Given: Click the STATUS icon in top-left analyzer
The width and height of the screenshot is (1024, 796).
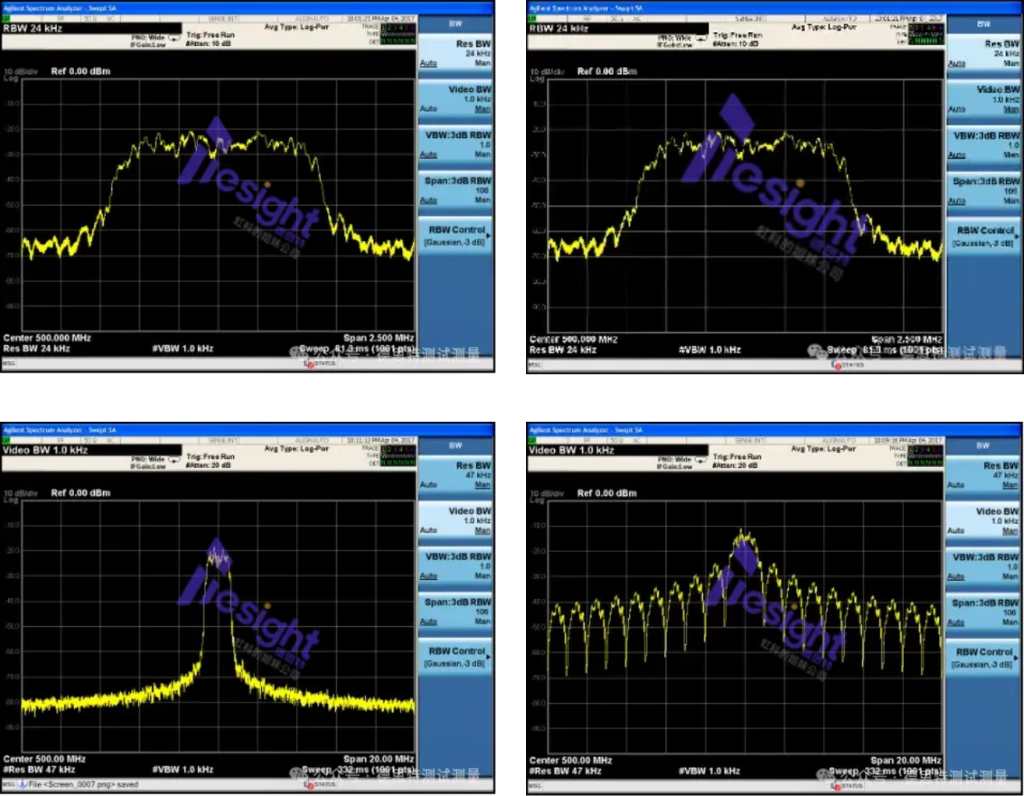Looking at the screenshot, I should click(x=308, y=363).
